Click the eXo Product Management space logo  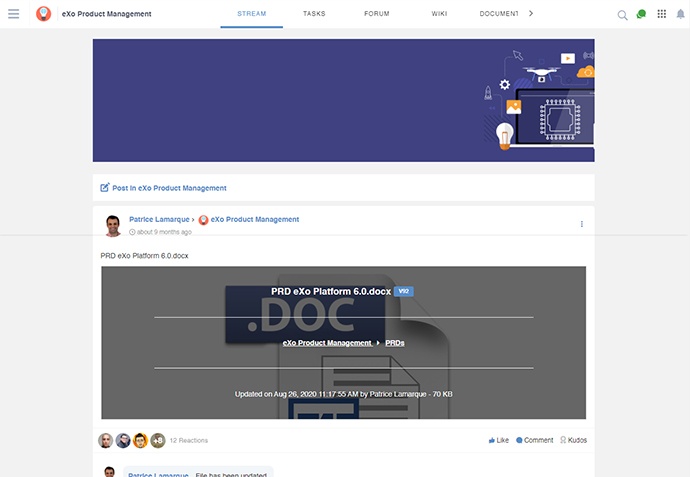coord(44,14)
